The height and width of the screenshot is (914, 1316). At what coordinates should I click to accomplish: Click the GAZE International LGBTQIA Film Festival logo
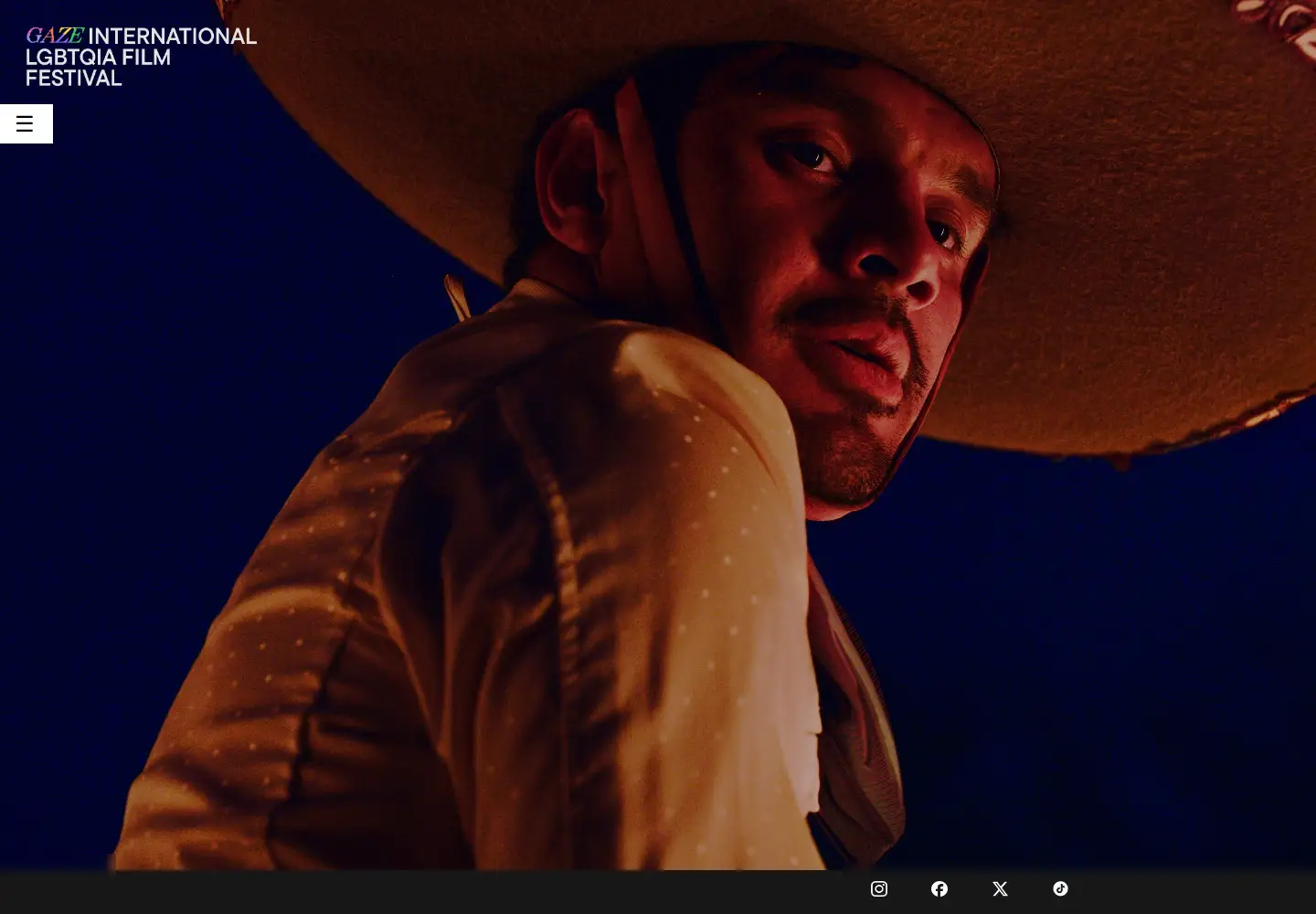click(141, 57)
